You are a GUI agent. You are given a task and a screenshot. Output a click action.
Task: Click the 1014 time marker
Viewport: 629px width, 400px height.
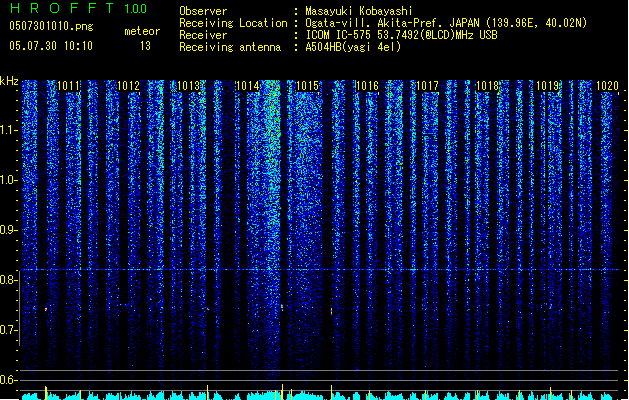click(248, 86)
